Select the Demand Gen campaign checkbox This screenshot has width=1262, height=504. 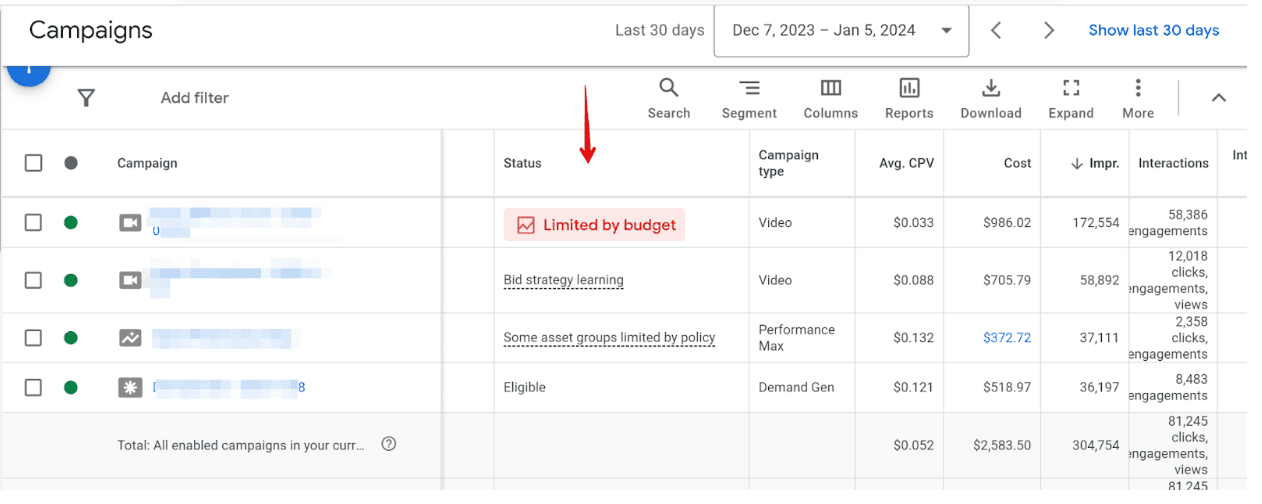tap(33, 388)
